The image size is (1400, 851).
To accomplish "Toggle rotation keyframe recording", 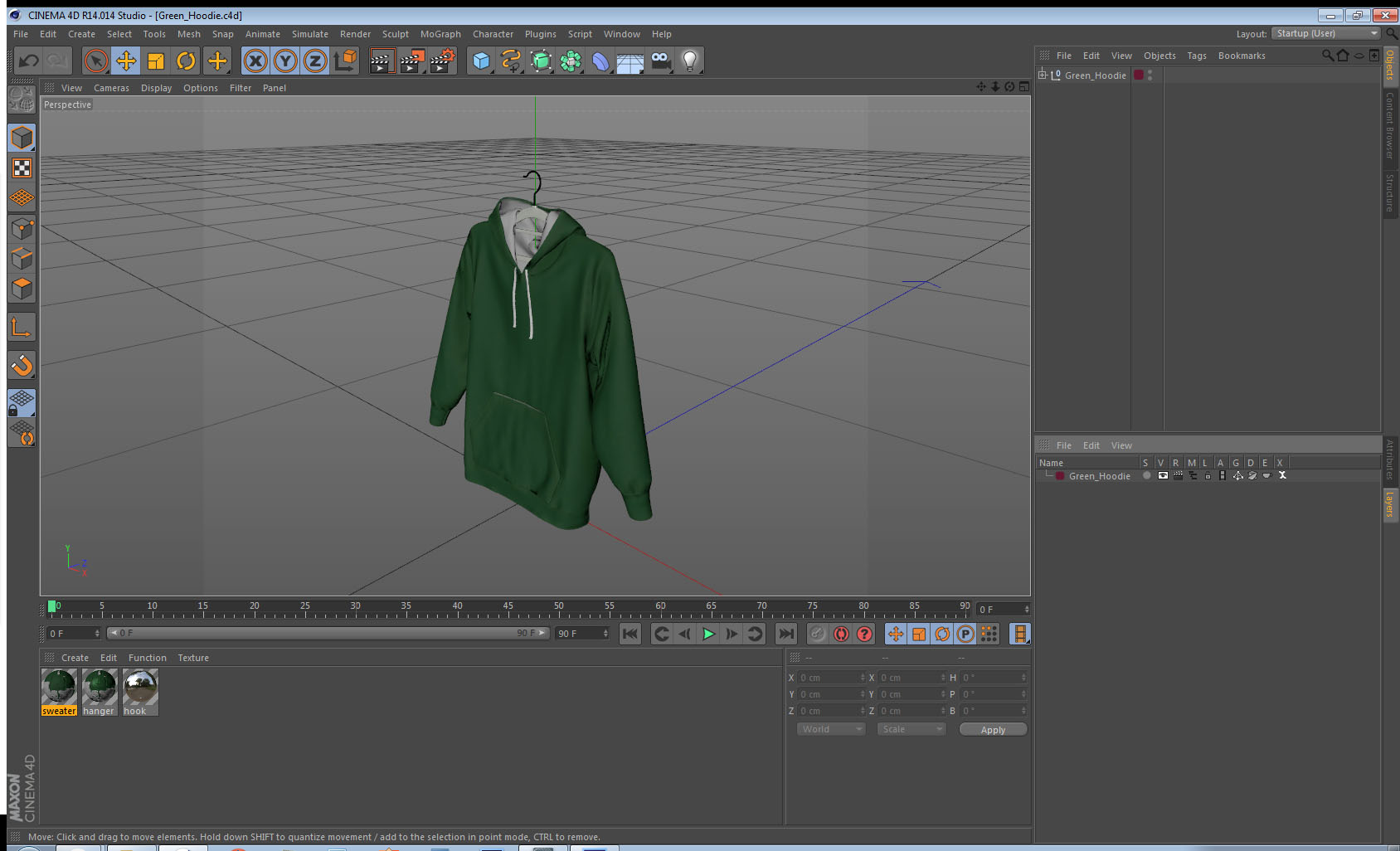I will point(942,634).
